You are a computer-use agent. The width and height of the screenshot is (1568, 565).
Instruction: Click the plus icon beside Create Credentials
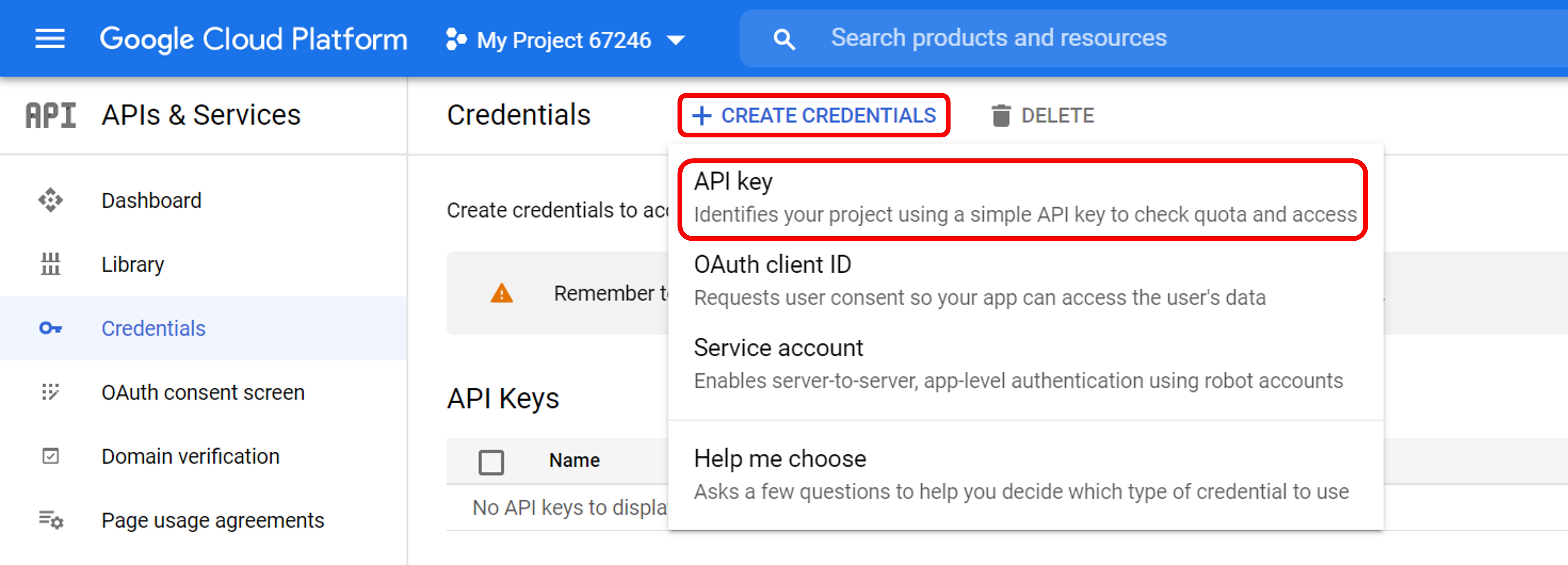702,116
